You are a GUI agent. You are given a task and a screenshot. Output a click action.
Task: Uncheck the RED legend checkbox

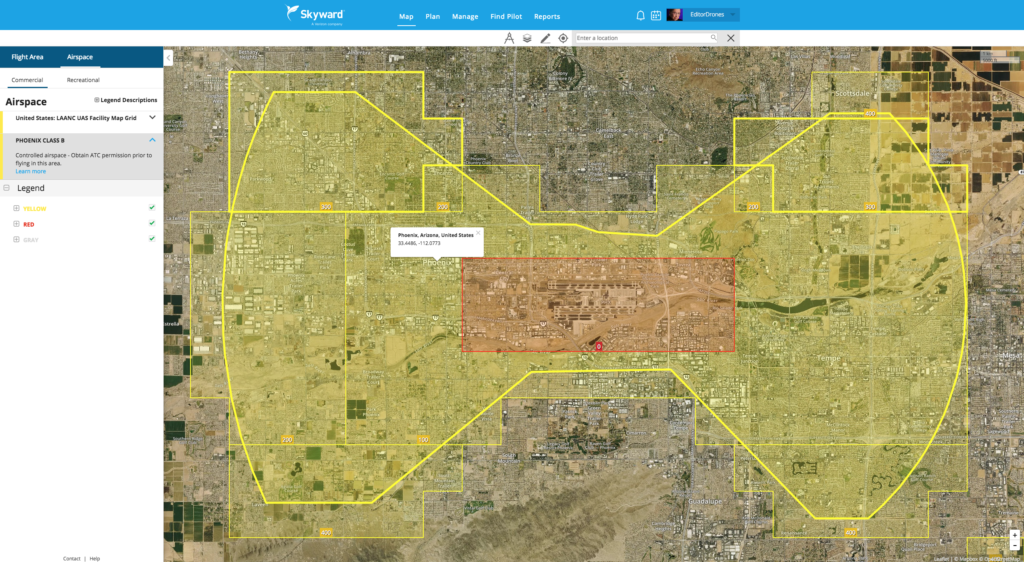click(151, 224)
